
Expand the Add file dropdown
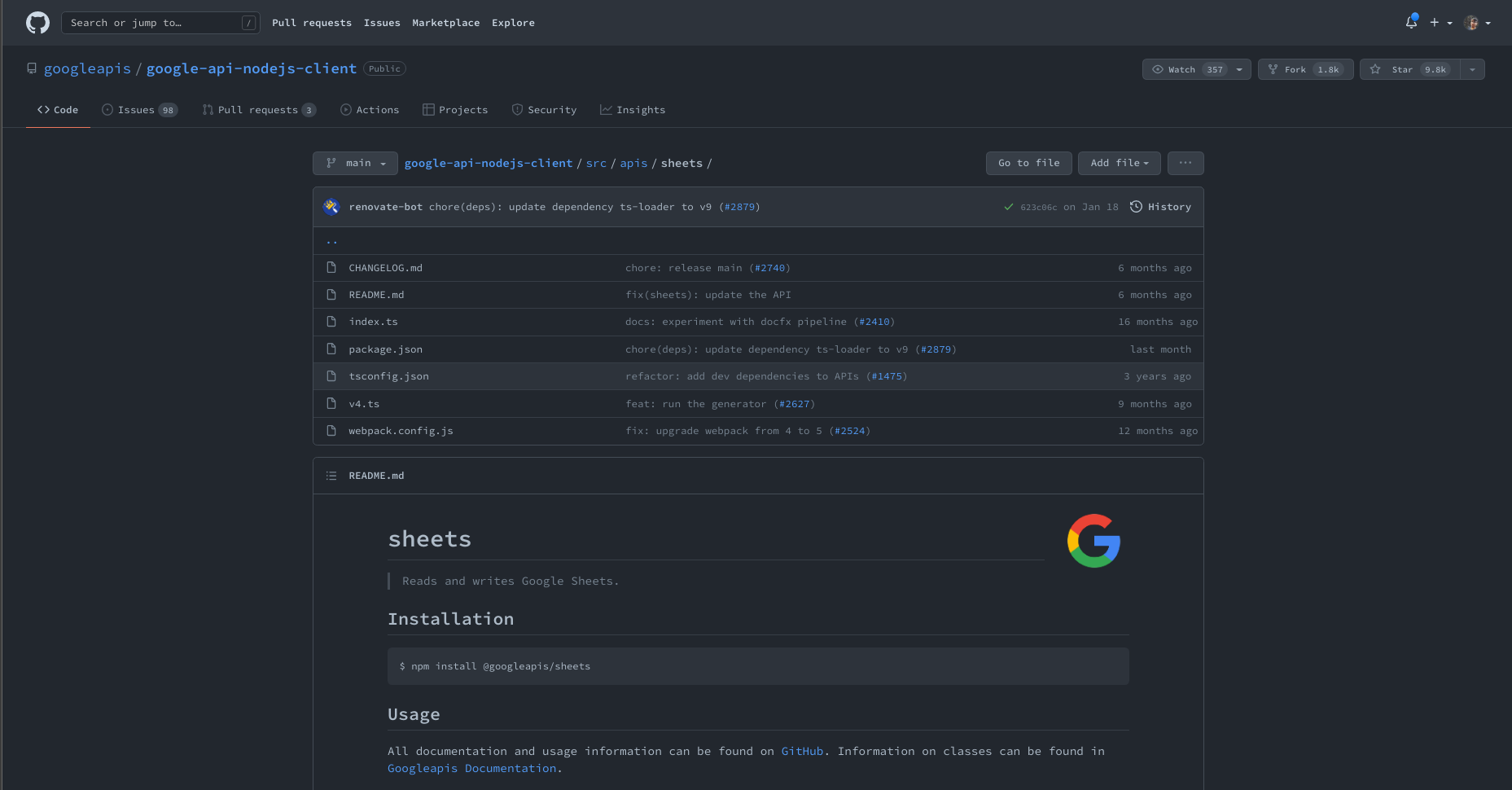pos(1120,164)
